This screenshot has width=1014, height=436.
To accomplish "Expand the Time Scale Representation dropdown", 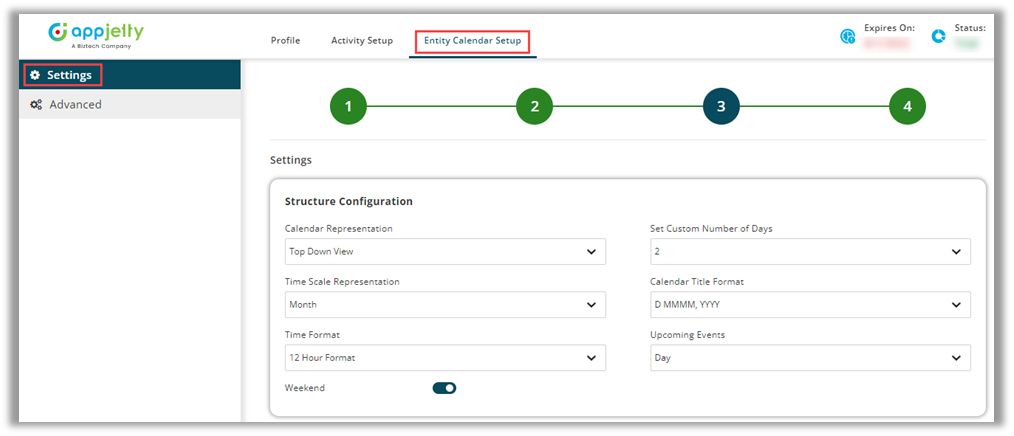I will 445,305.
